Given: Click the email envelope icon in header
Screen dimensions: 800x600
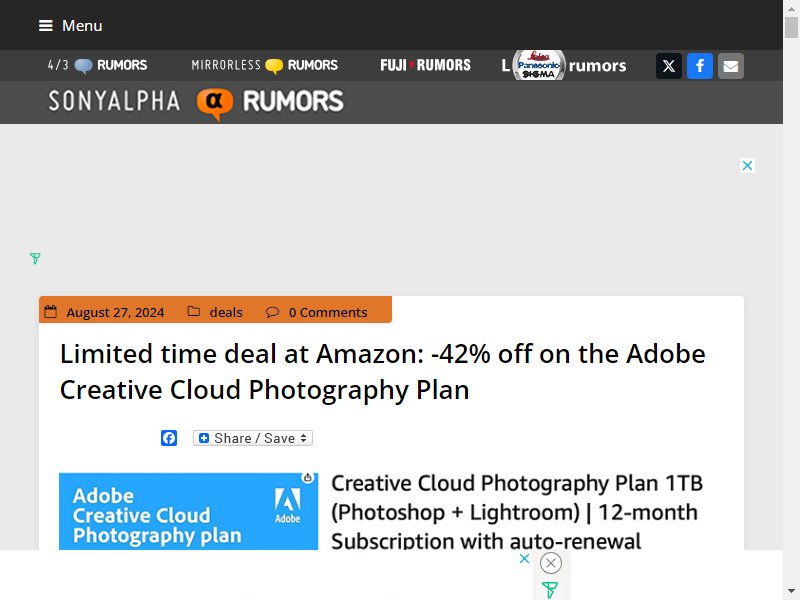Looking at the screenshot, I should coord(731,66).
